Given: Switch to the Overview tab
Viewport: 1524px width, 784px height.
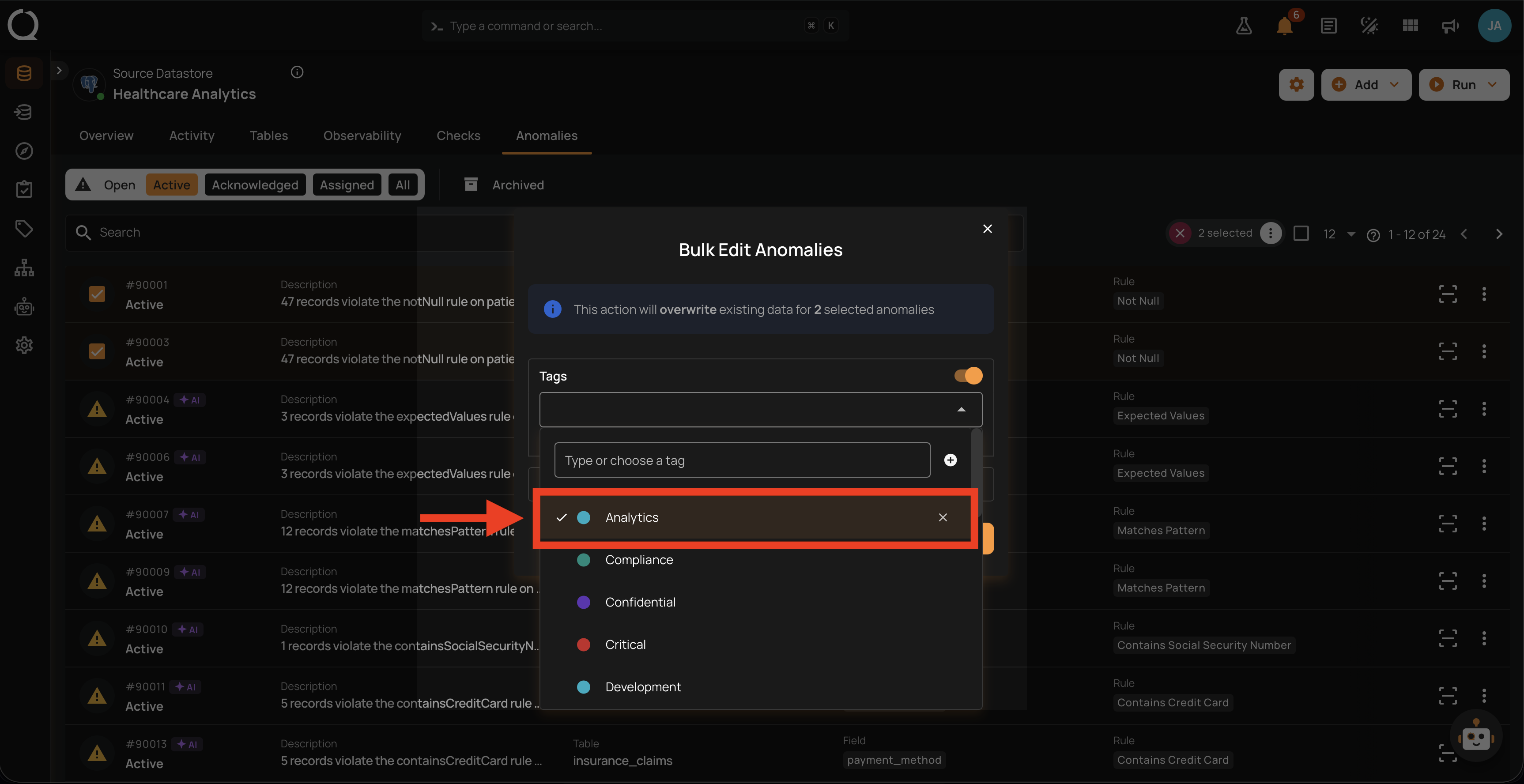Looking at the screenshot, I should 106,136.
